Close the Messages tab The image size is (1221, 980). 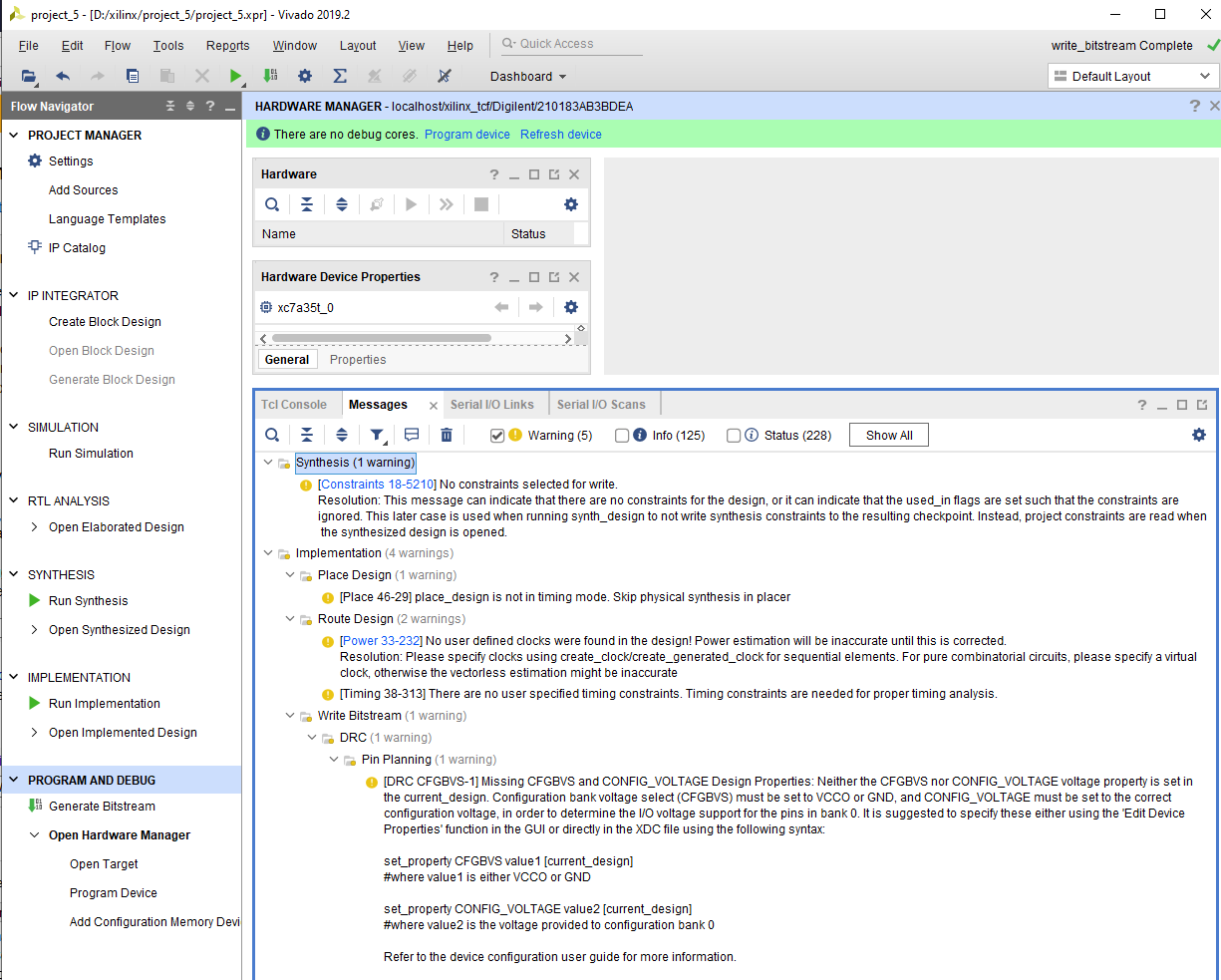433,405
